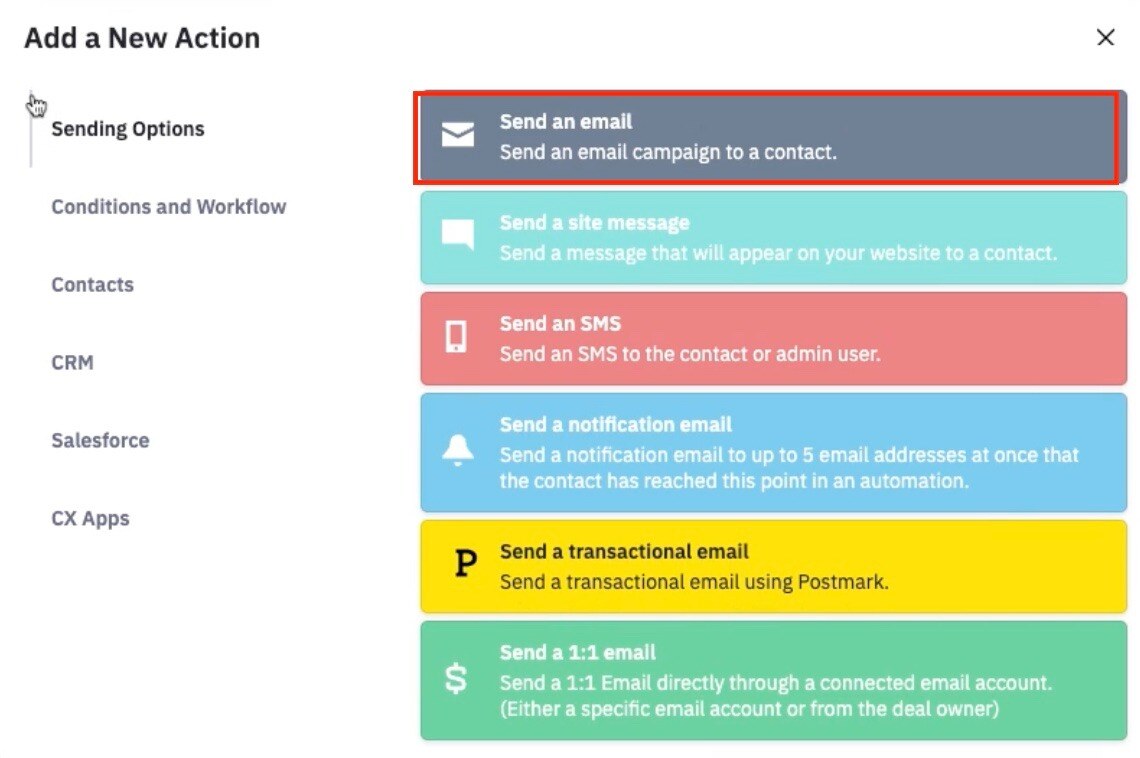
Task: Choose the Send an email action
Action: pos(774,137)
